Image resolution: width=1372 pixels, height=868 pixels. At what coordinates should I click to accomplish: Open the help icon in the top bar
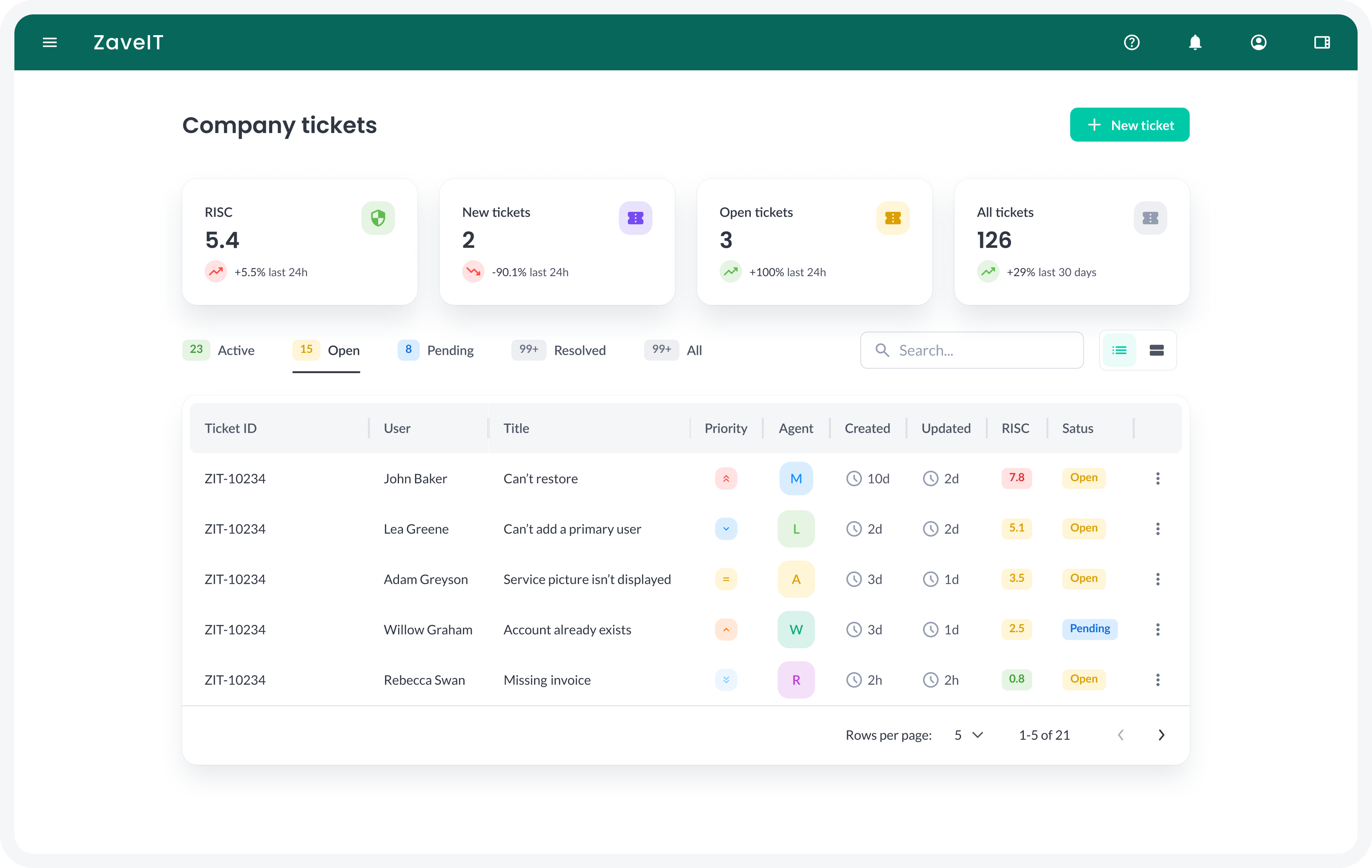1132,42
